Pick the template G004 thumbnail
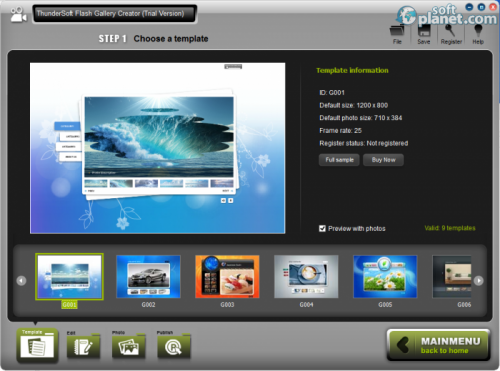The height and width of the screenshot is (371, 500). 306,277
